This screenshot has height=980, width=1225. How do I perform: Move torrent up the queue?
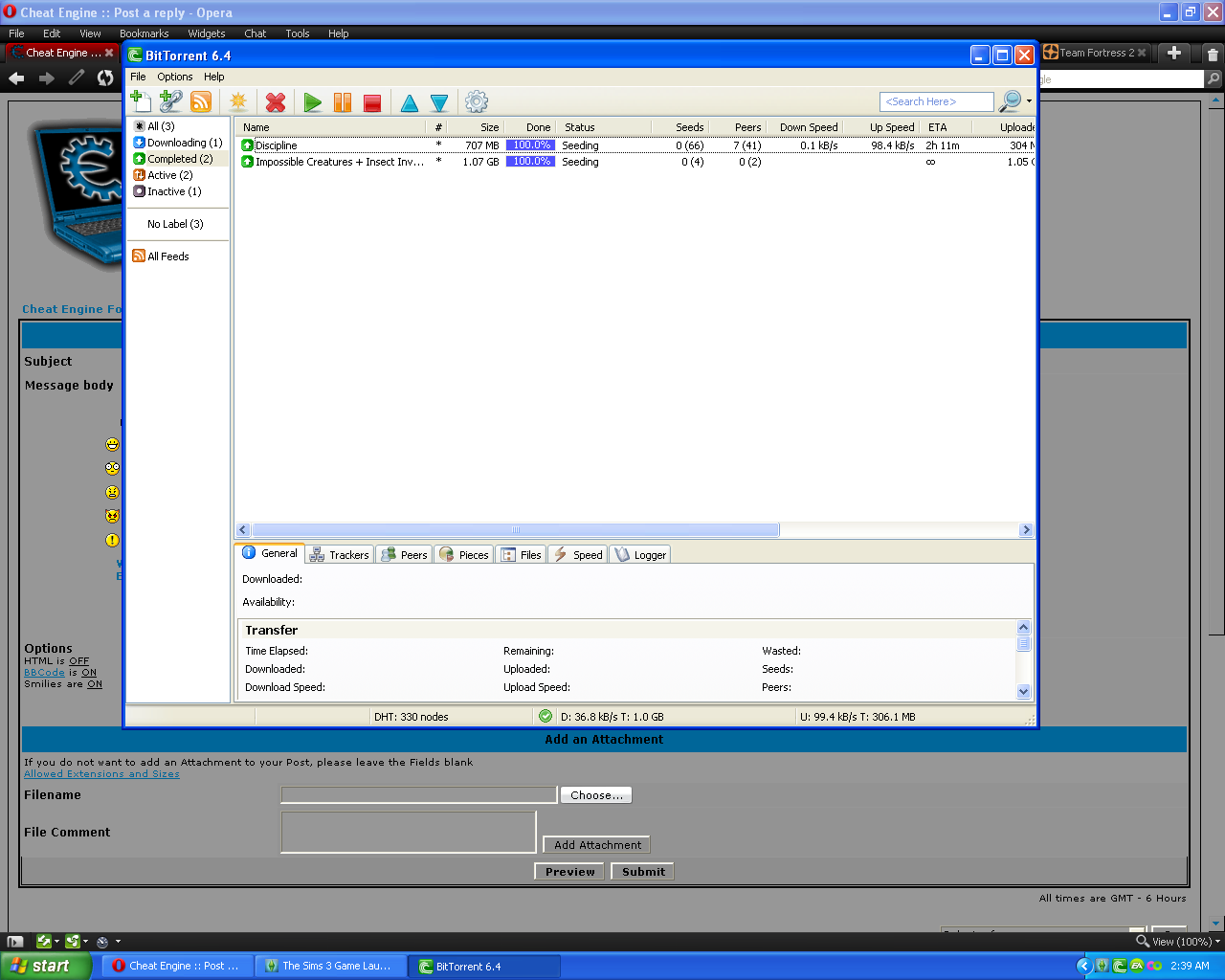[410, 103]
